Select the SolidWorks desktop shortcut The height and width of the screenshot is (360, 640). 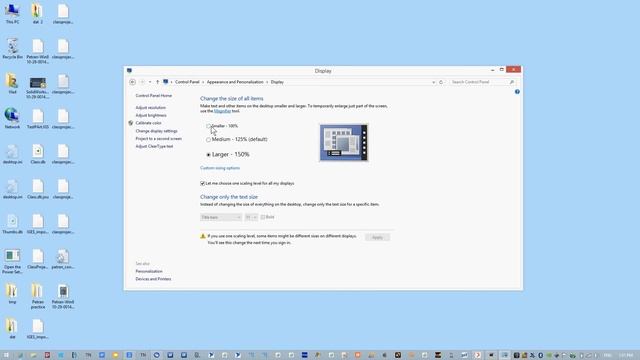click(38, 88)
